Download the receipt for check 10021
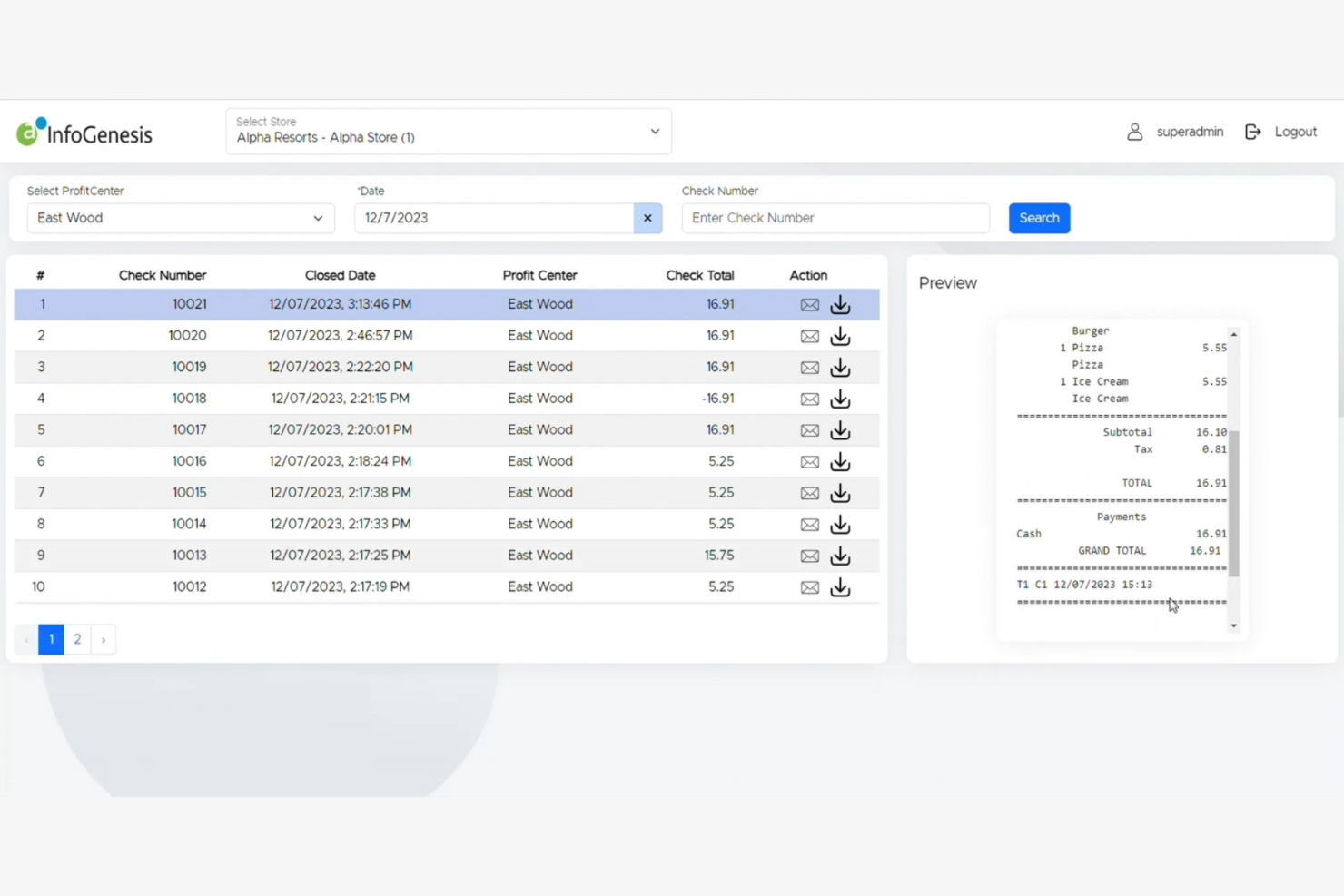 tap(840, 305)
